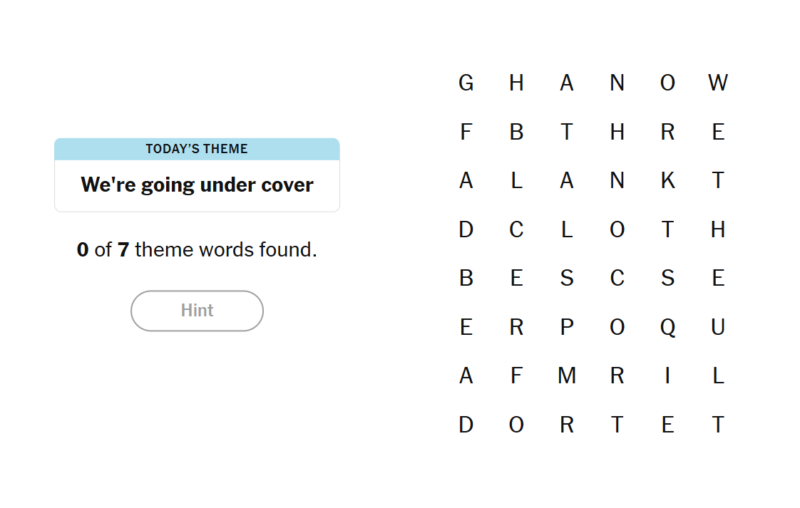Image resolution: width=800 pixels, height=508 pixels.
Task: Tap the H between T and R
Action: pos(617,132)
